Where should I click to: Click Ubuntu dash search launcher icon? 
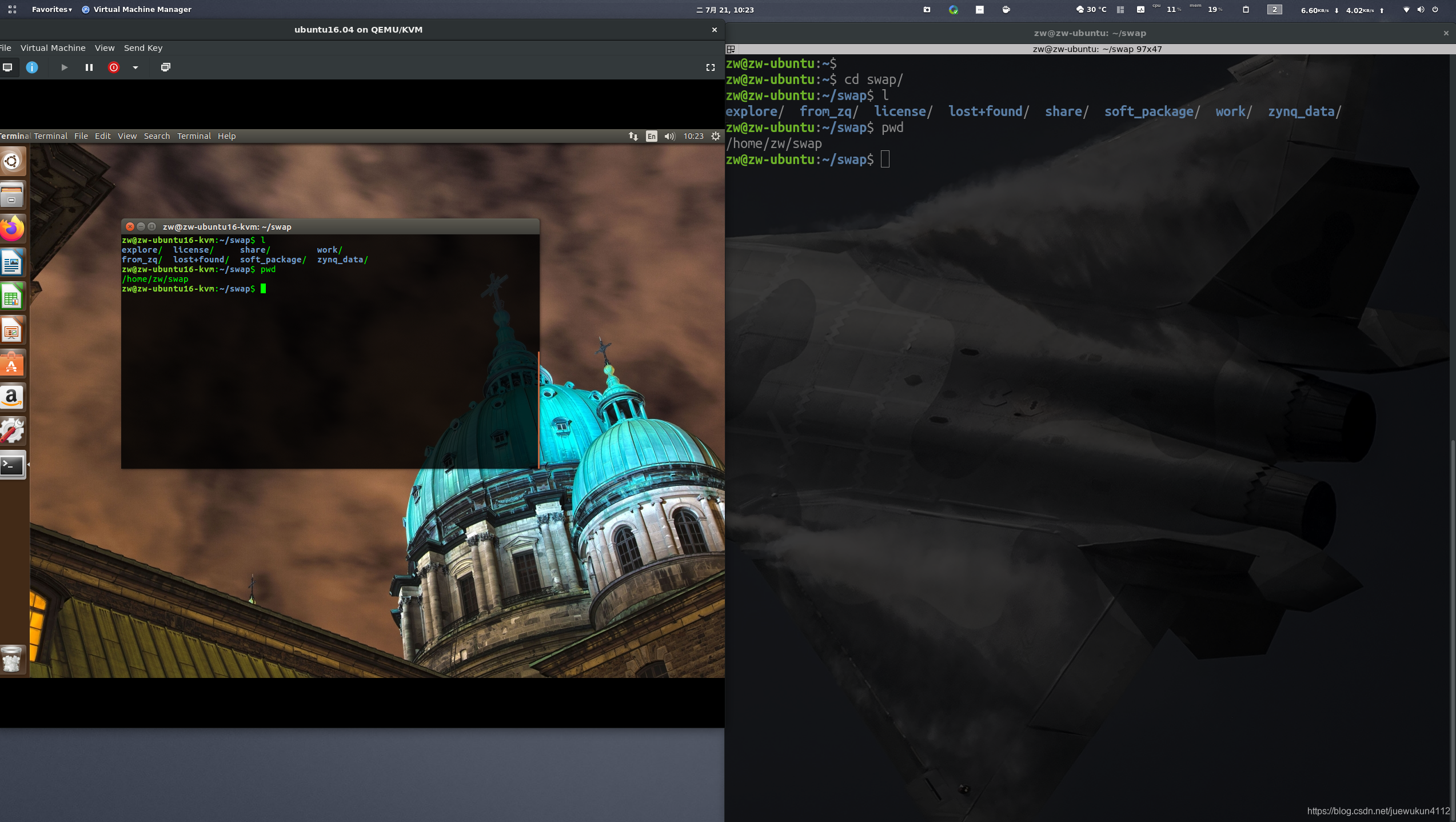coord(13,162)
